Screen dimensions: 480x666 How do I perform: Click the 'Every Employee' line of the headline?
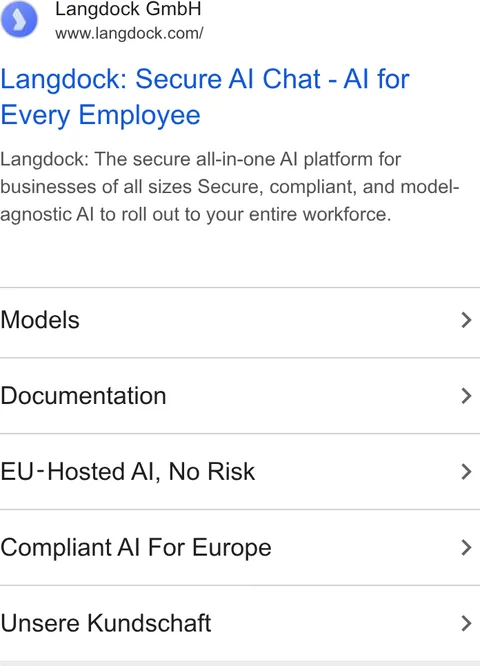click(100, 115)
